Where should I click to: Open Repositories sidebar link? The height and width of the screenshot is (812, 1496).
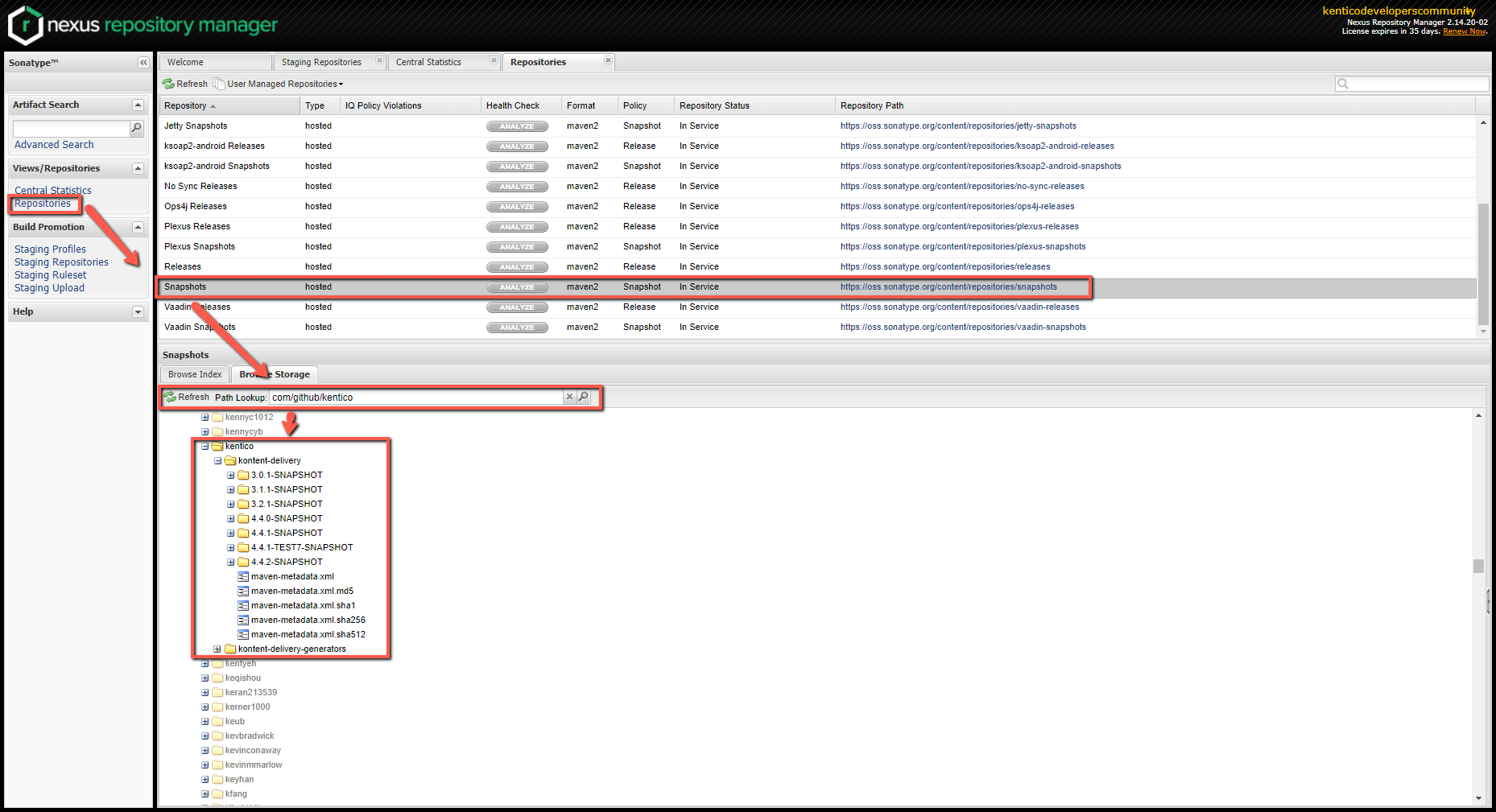point(43,204)
